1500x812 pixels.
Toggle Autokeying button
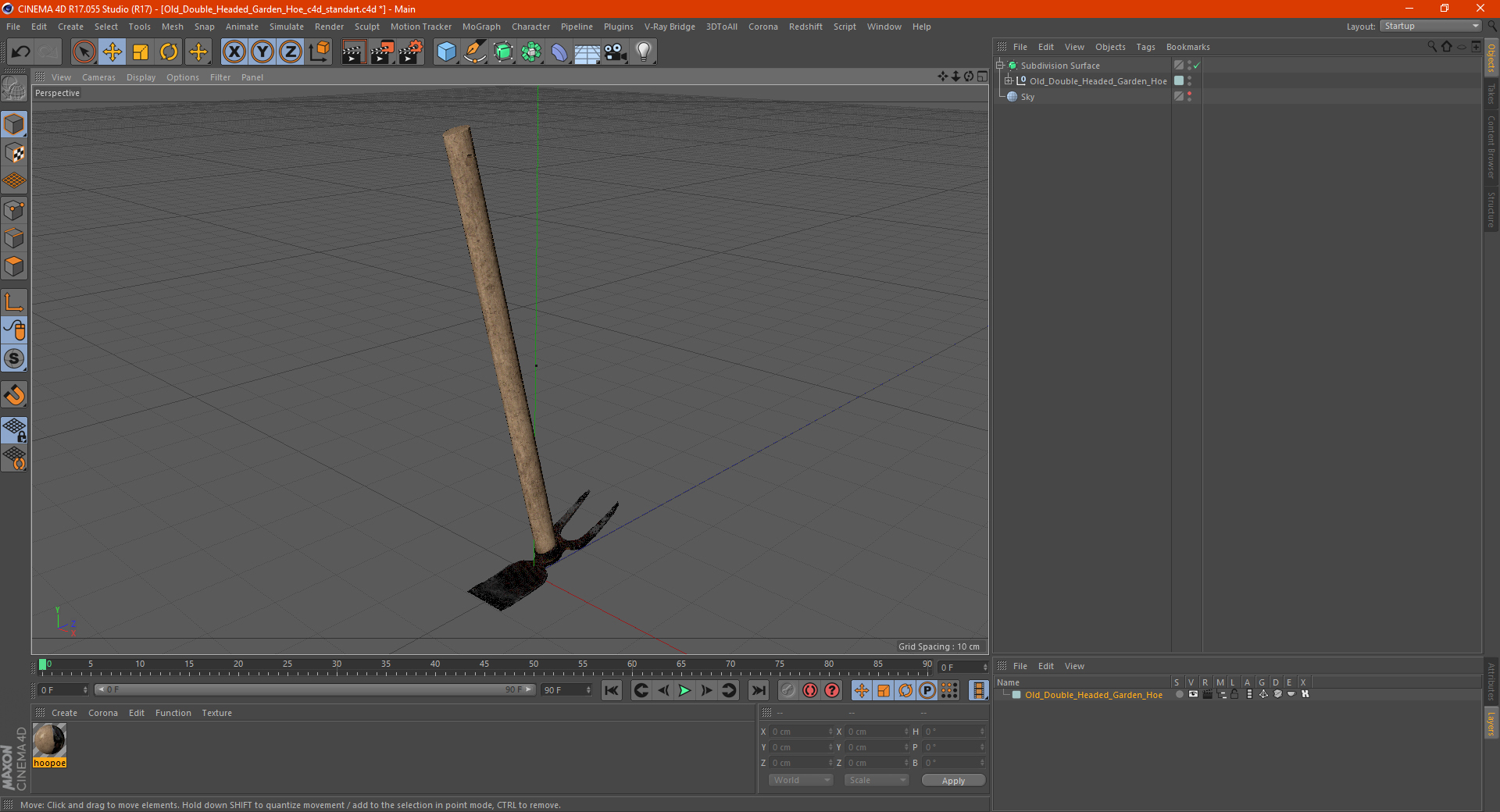click(x=810, y=690)
